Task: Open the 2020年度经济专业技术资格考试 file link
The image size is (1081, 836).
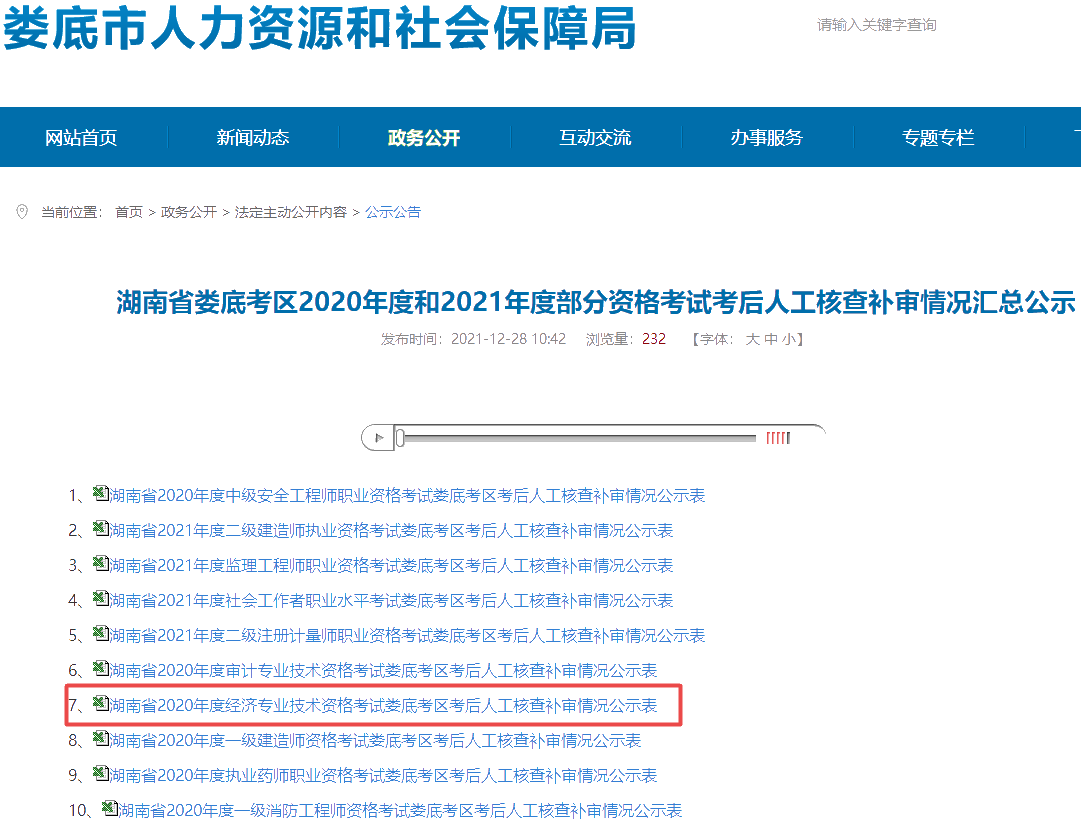Action: point(383,706)
